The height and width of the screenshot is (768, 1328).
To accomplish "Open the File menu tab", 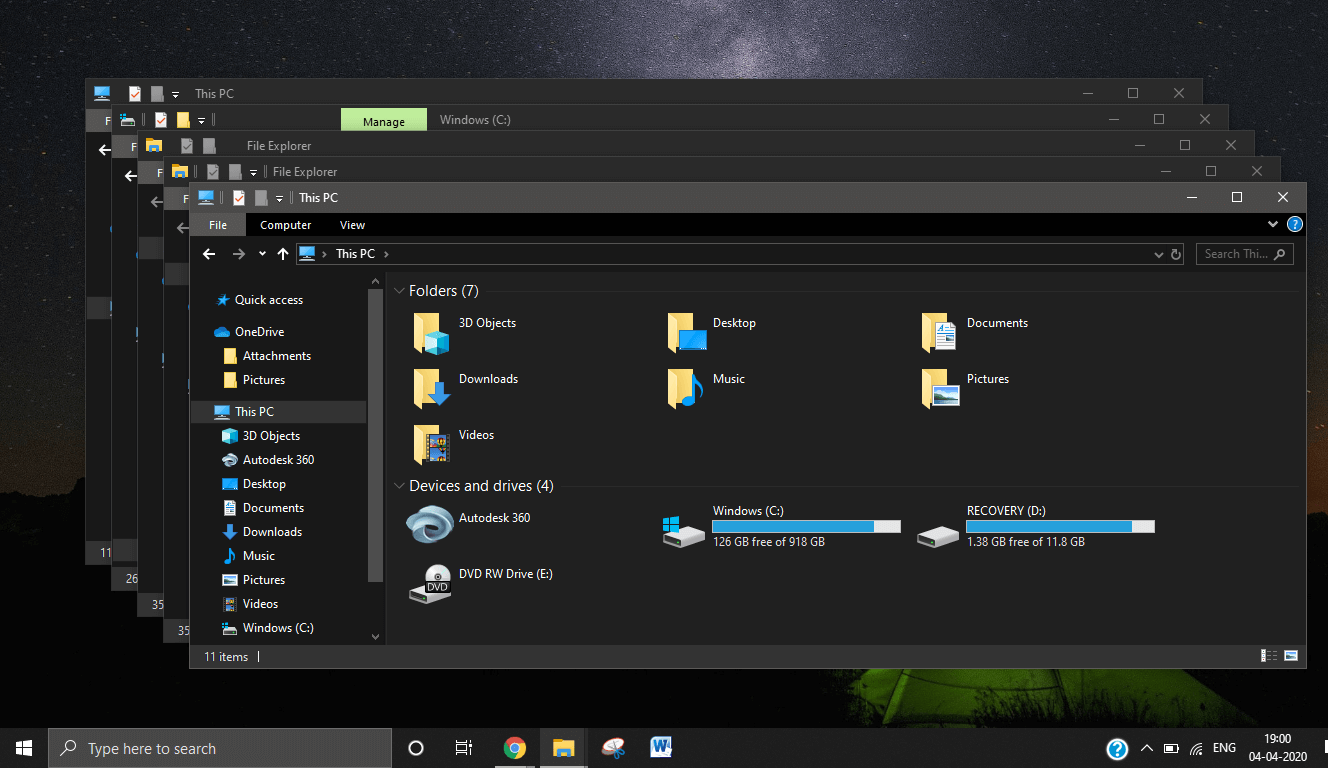I will (218, 225).
